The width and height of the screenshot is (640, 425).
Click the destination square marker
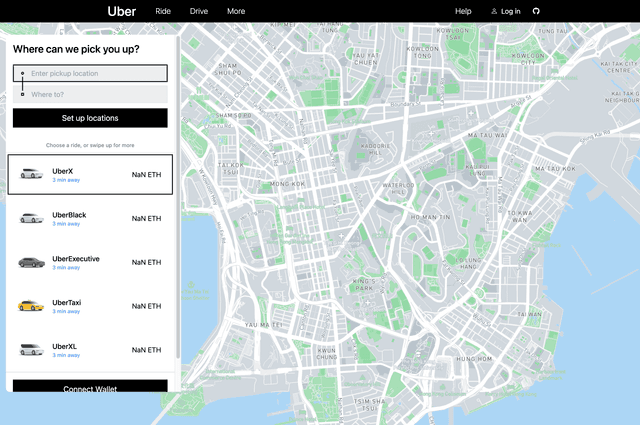click(x=22, y=94)
